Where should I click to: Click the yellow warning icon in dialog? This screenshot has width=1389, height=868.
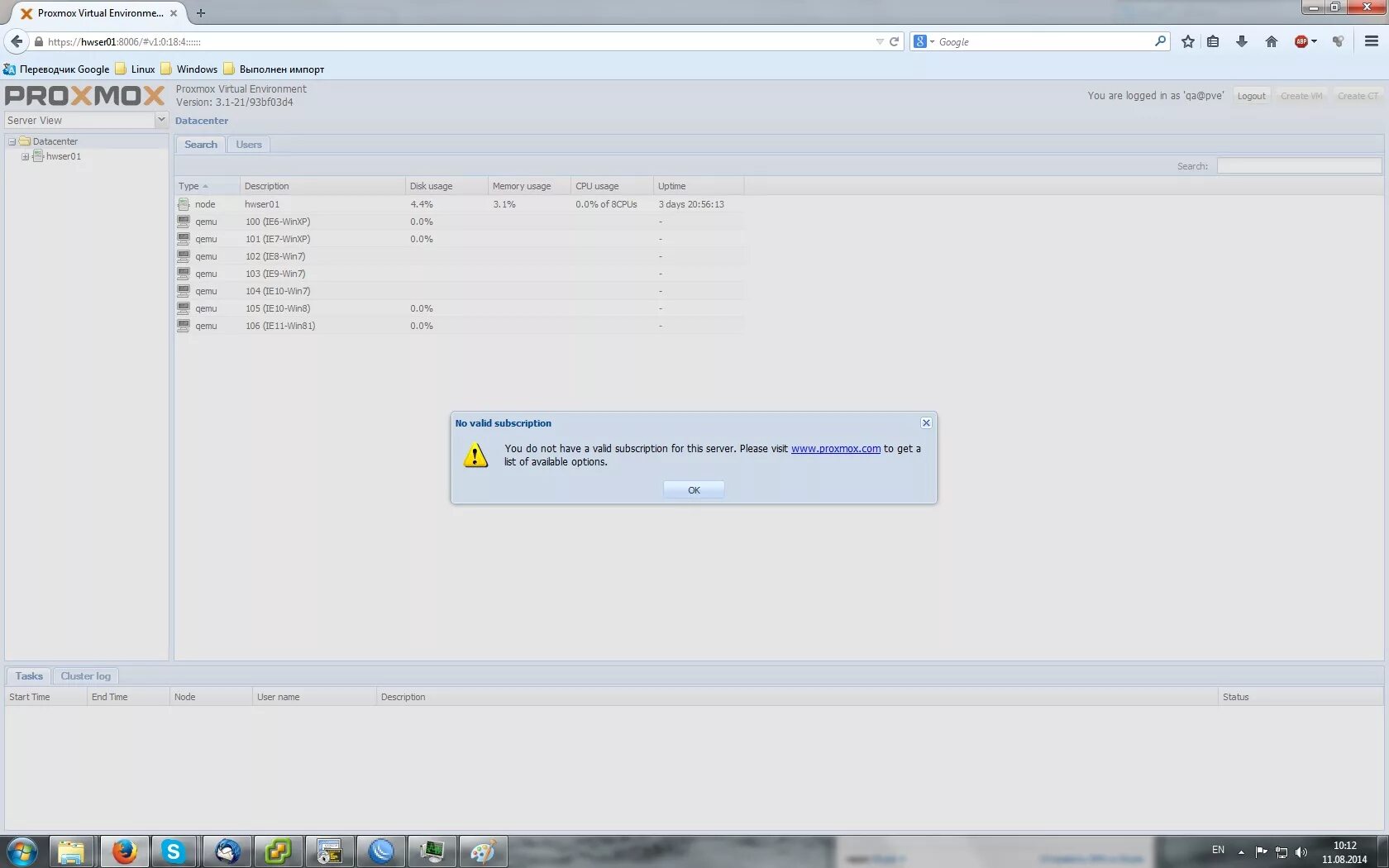(475, 455)
